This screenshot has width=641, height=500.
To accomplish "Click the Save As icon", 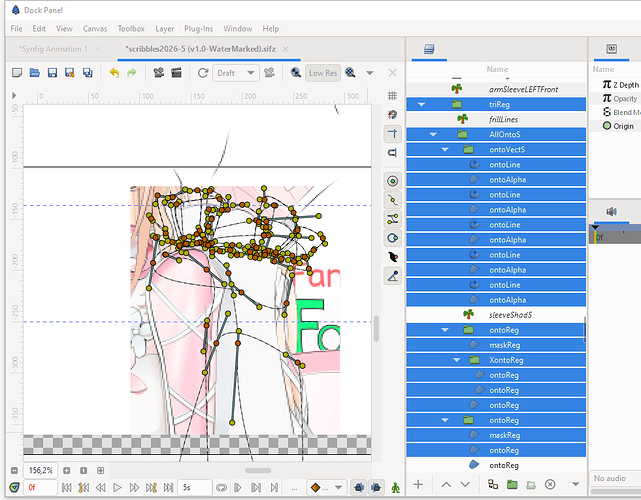I will 70,73.
